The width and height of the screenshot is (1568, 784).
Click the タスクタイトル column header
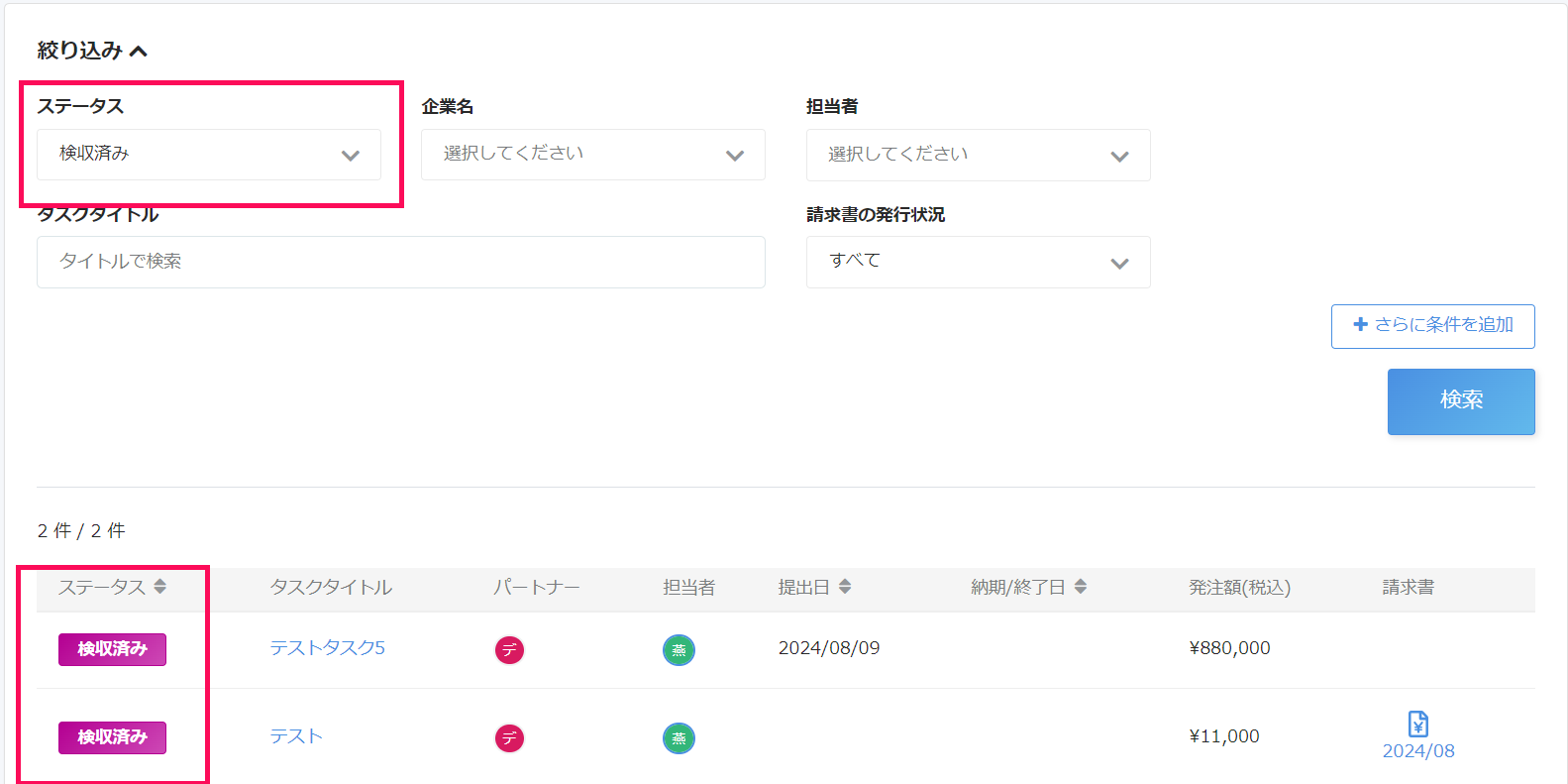pos(331,588)
